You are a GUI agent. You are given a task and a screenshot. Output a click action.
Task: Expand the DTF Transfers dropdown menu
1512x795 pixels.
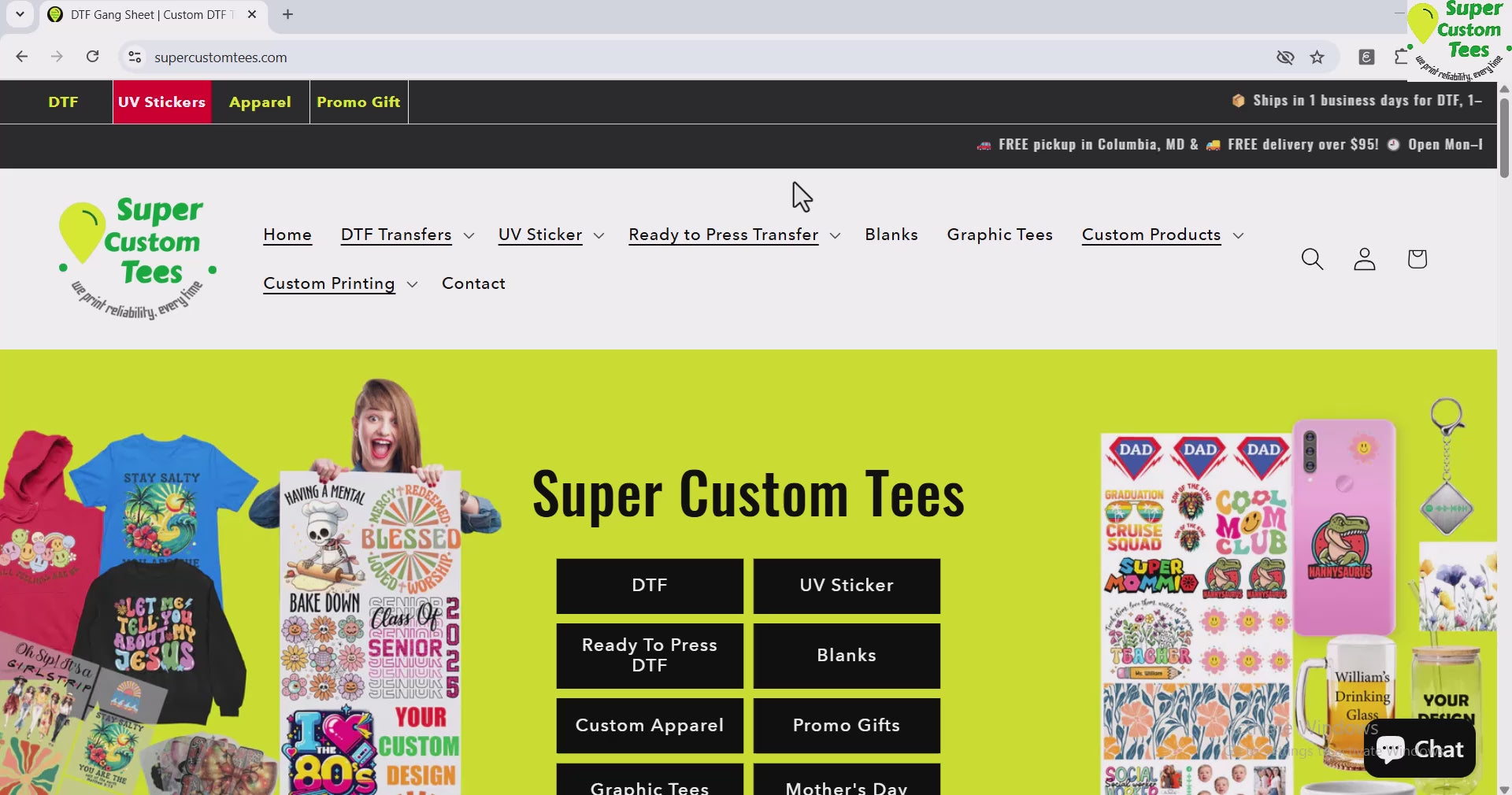tap(407, 235)
